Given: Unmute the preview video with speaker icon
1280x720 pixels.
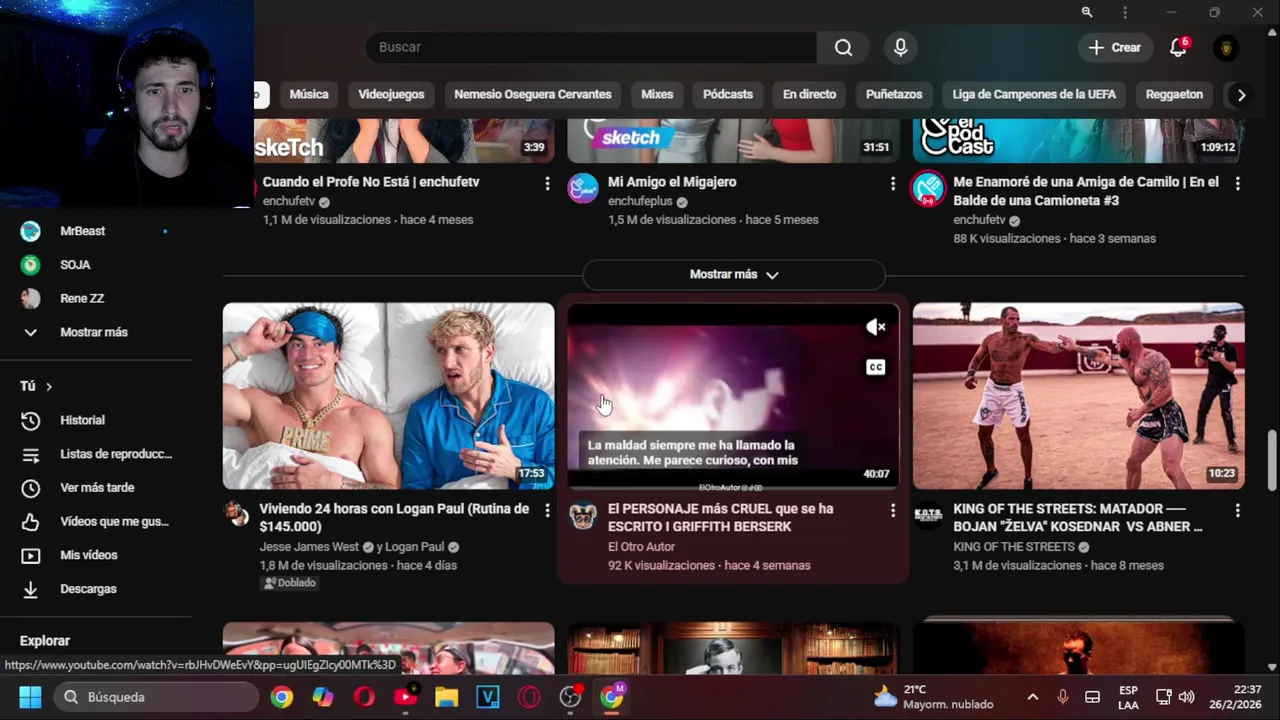Looking at the screenshot, I should tap(875, 327).
